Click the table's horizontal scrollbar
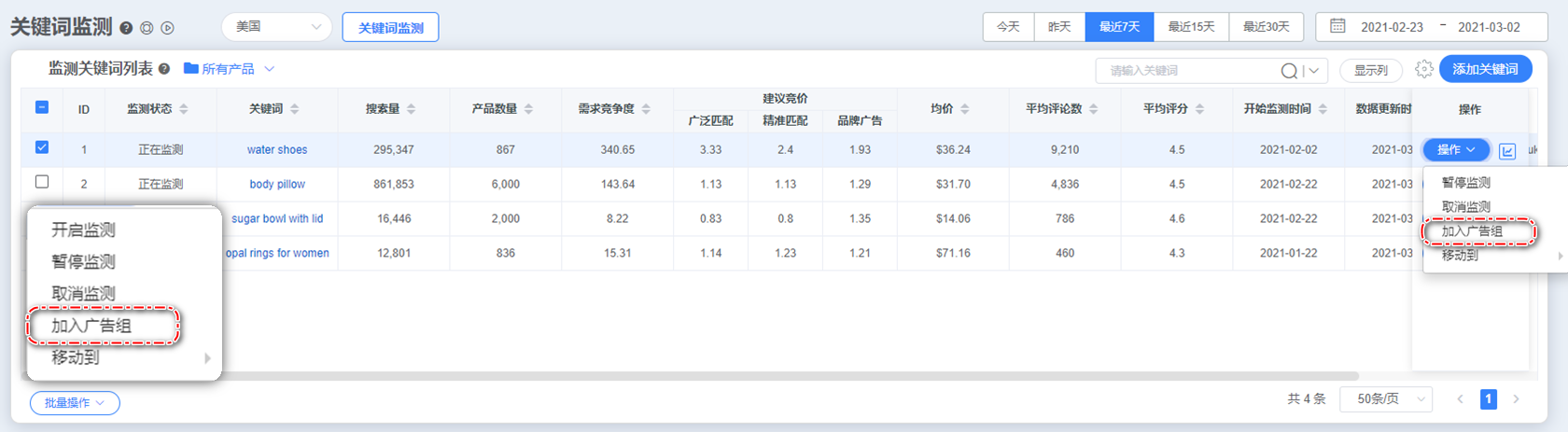Image resolution: width=1568 pixels, height=432 pixels. [653, 376]
